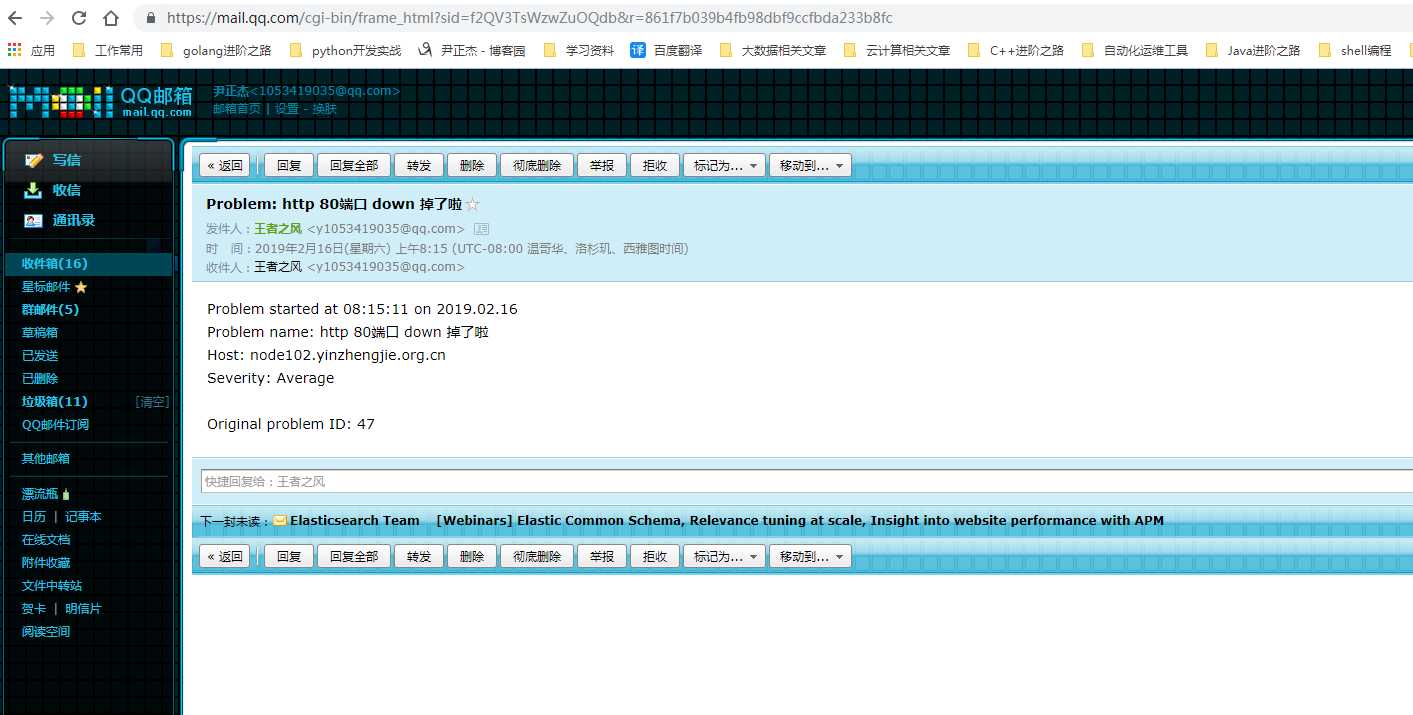Open 群邮件(5) folder
The image size is (1413, 715).
click(x=50, y=310)
